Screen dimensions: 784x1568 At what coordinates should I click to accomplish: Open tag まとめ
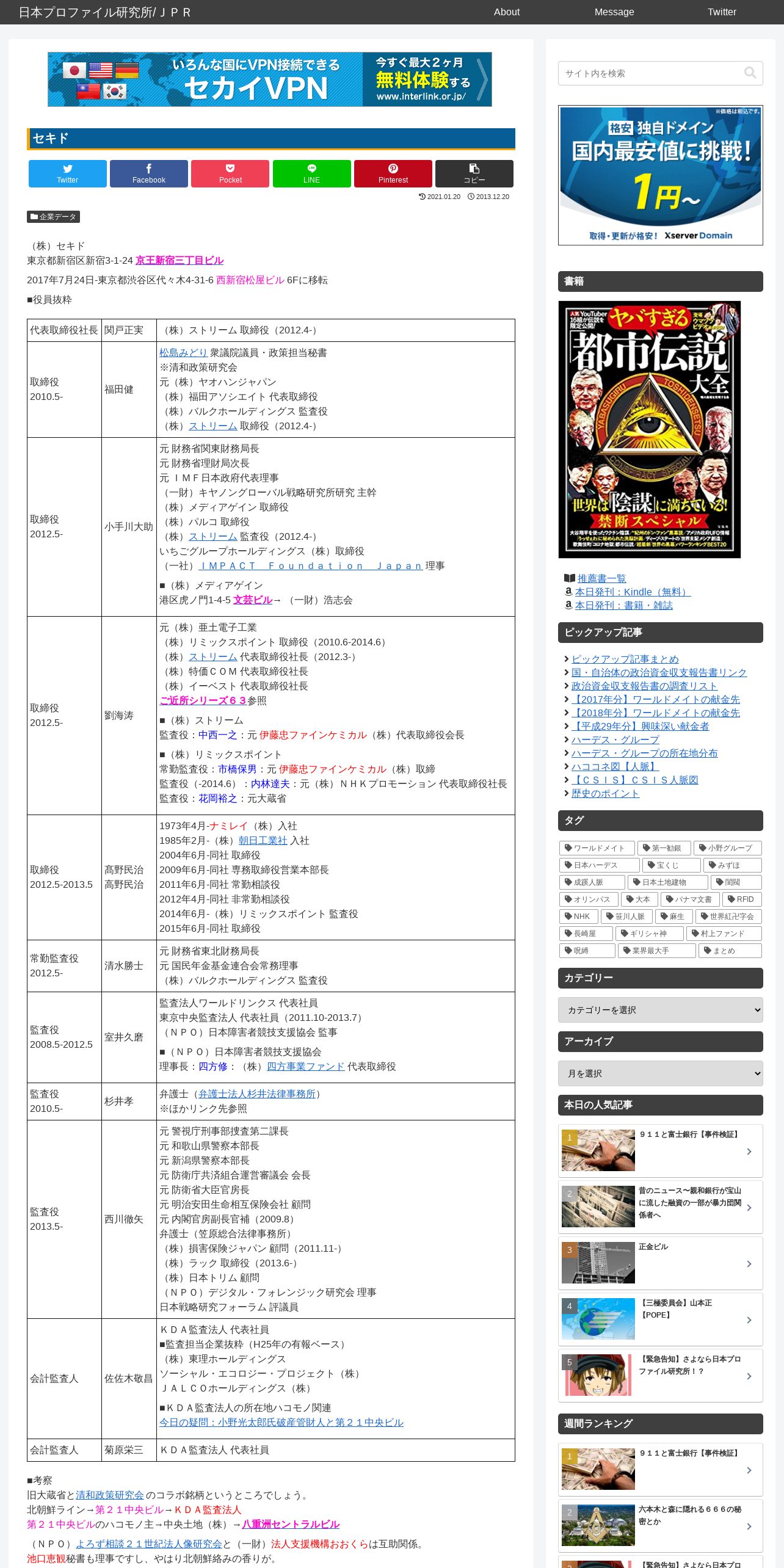pos(730,951)
